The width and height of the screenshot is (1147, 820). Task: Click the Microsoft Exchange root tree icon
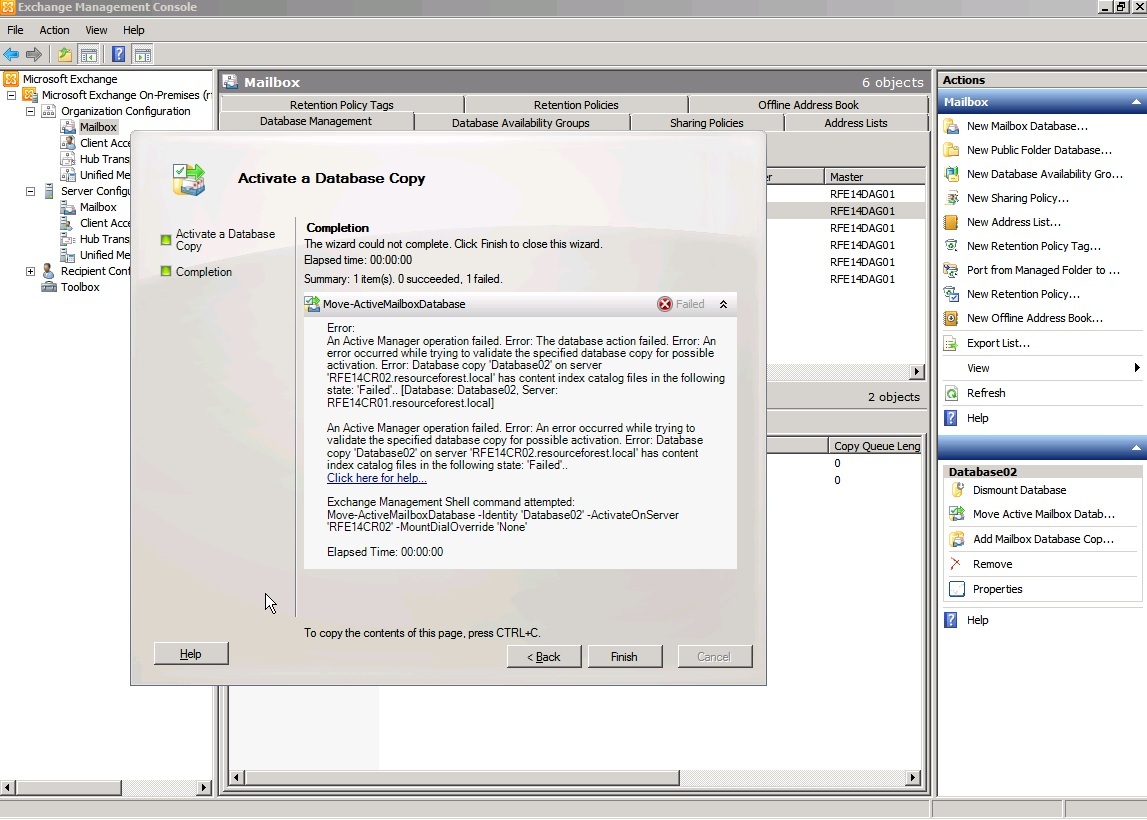[x=10, y=79]
